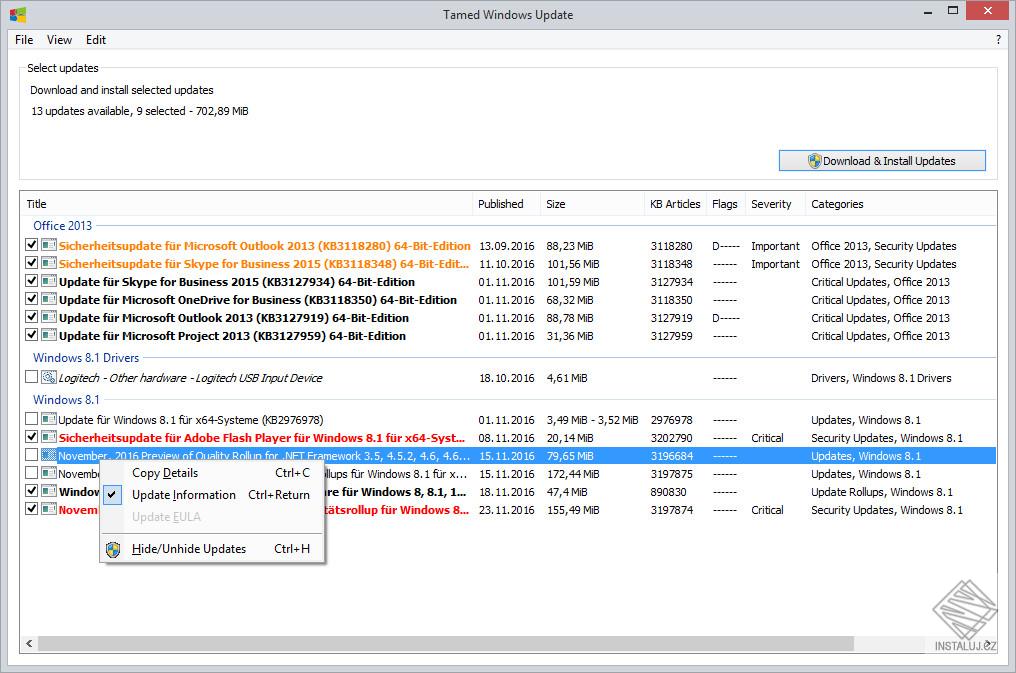Screen dimensions: 1016x673
Task: Click the icon beside Skype for Business KB3118348
Action: coord(49,263)
